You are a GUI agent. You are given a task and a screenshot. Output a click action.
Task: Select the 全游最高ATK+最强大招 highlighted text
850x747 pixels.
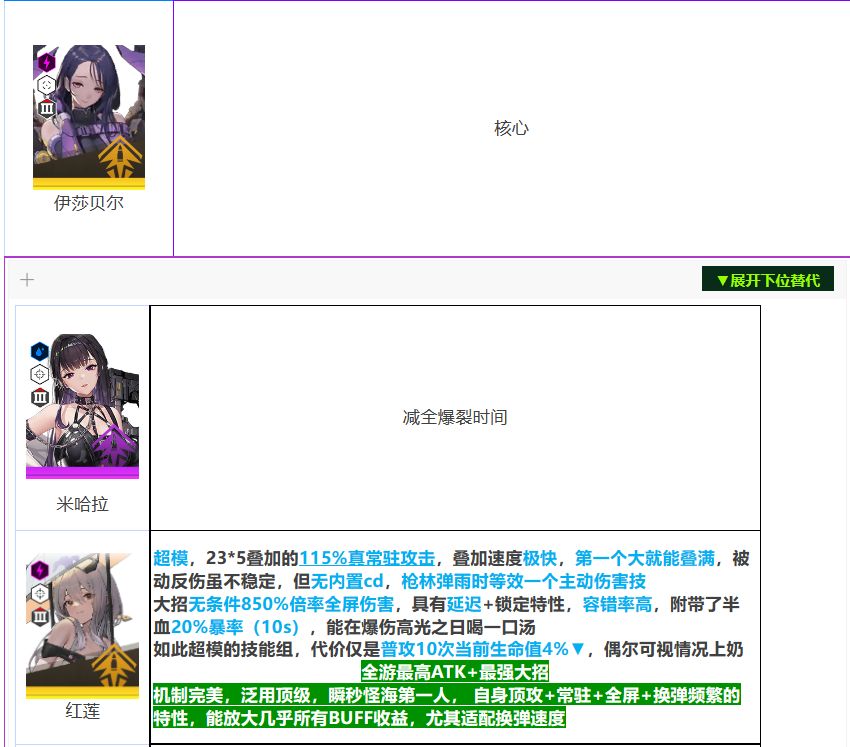(455, 672)
